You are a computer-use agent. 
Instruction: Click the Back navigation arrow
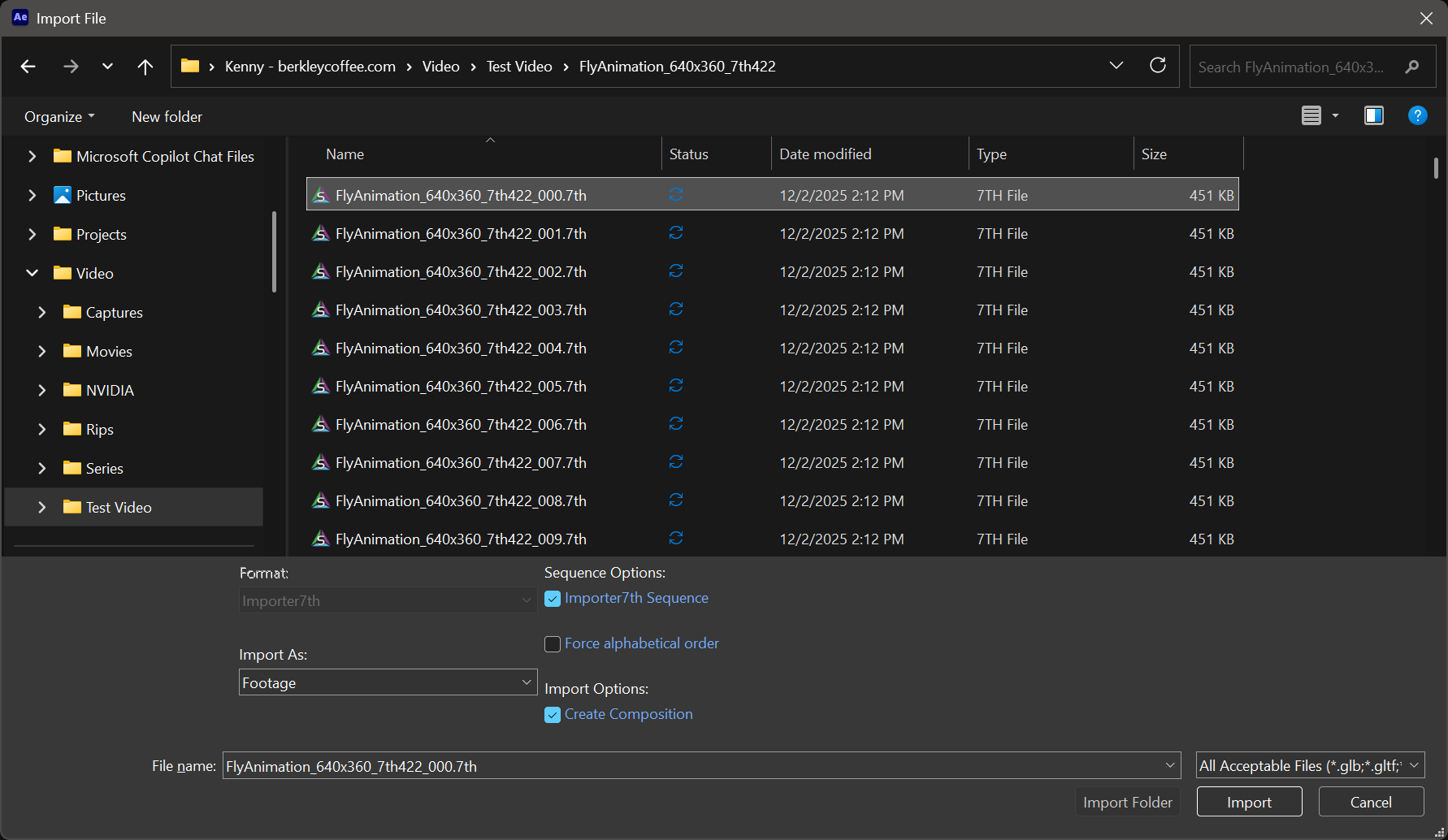click(x=28, y=67)
